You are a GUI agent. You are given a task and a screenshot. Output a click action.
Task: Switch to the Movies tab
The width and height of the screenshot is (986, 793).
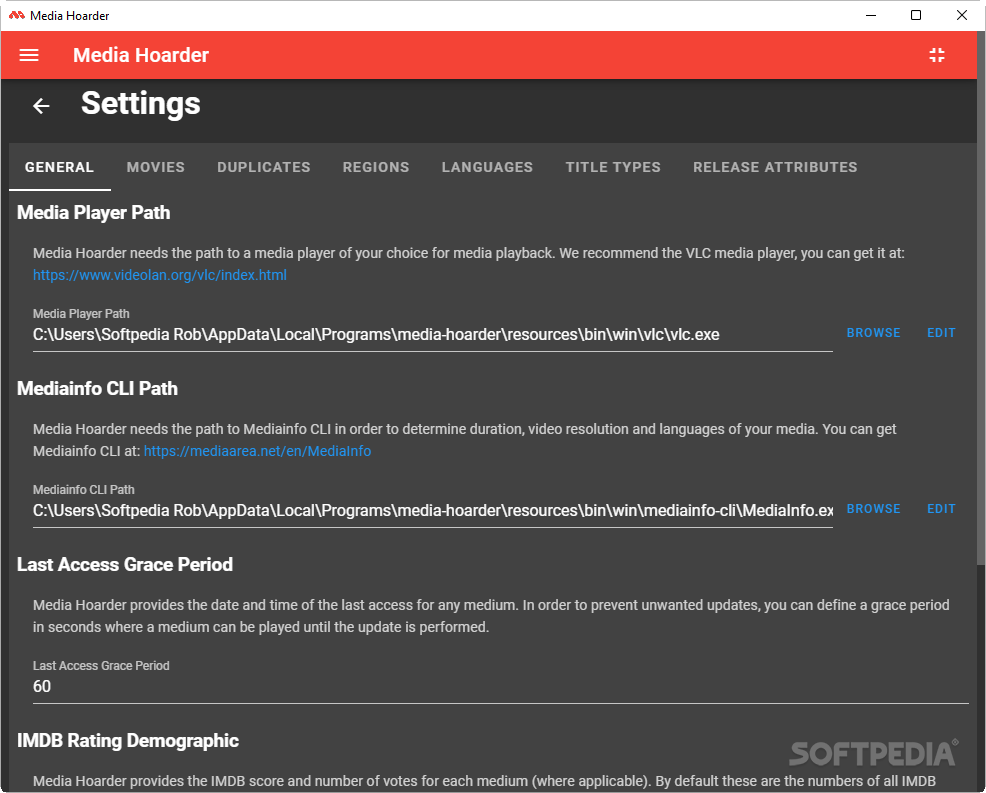click(x=156, y=167)
